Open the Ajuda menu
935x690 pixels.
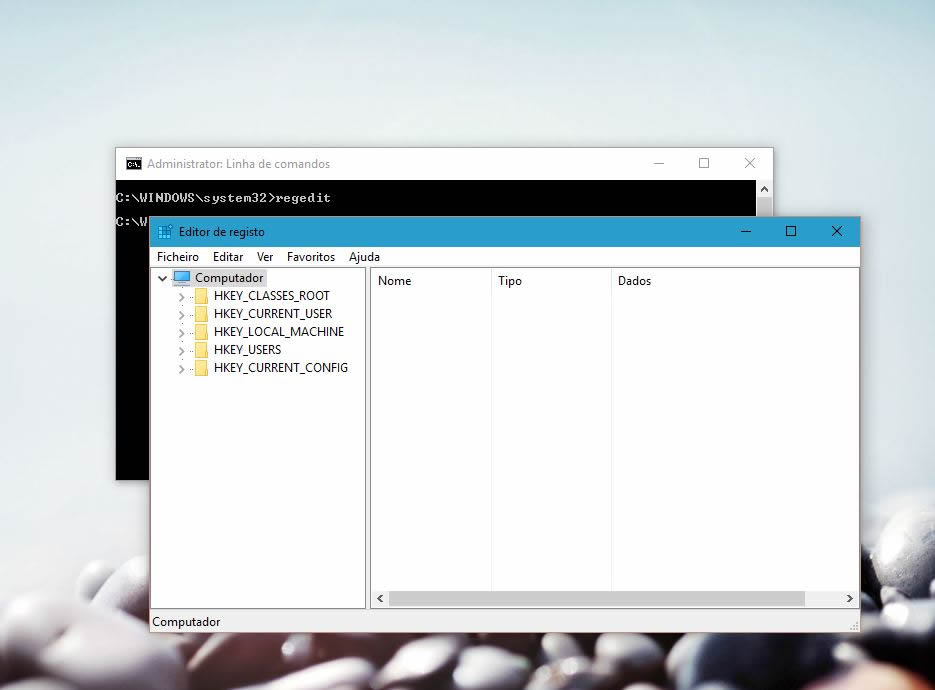point(364,257)
